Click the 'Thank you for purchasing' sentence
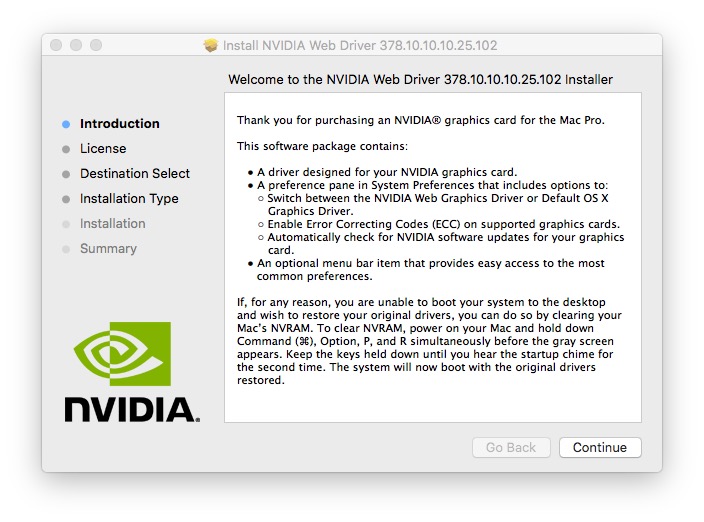Screen dimensions: 704x522 421,120
